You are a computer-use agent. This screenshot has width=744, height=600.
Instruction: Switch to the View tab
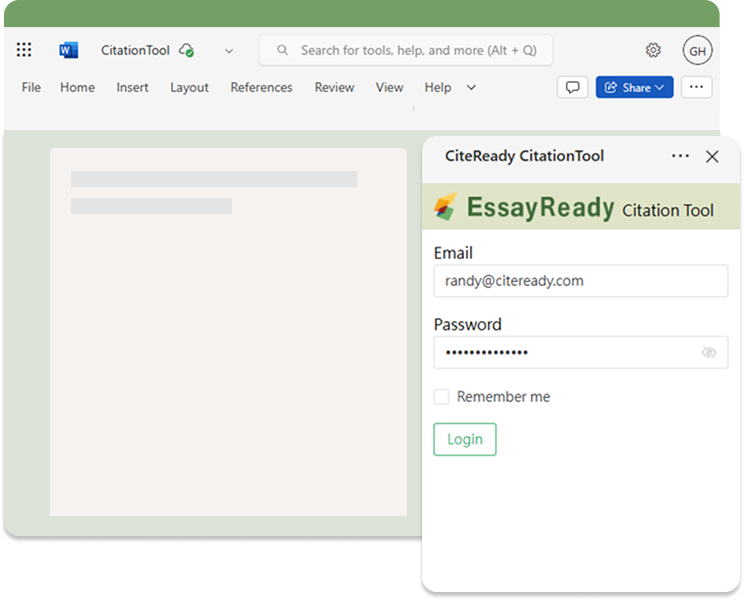click(x=390, y=87)
